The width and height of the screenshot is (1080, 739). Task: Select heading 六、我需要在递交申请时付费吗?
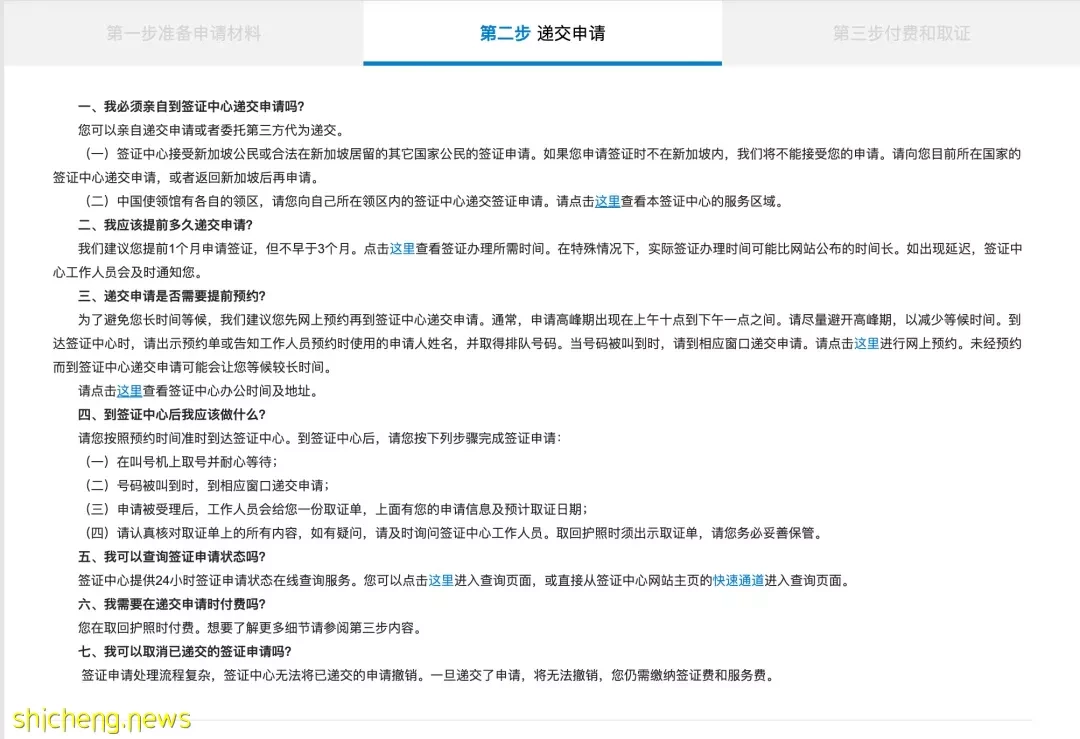point(172,604)
